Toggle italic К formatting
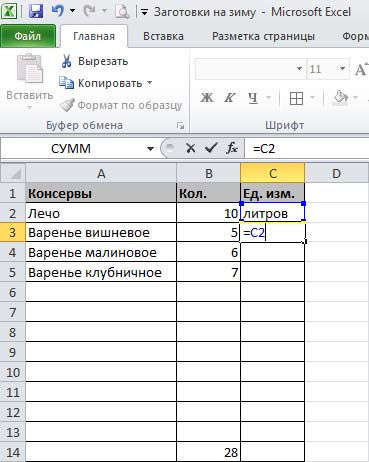This screenshot has height=462, width=369. [x=229, y=98]
